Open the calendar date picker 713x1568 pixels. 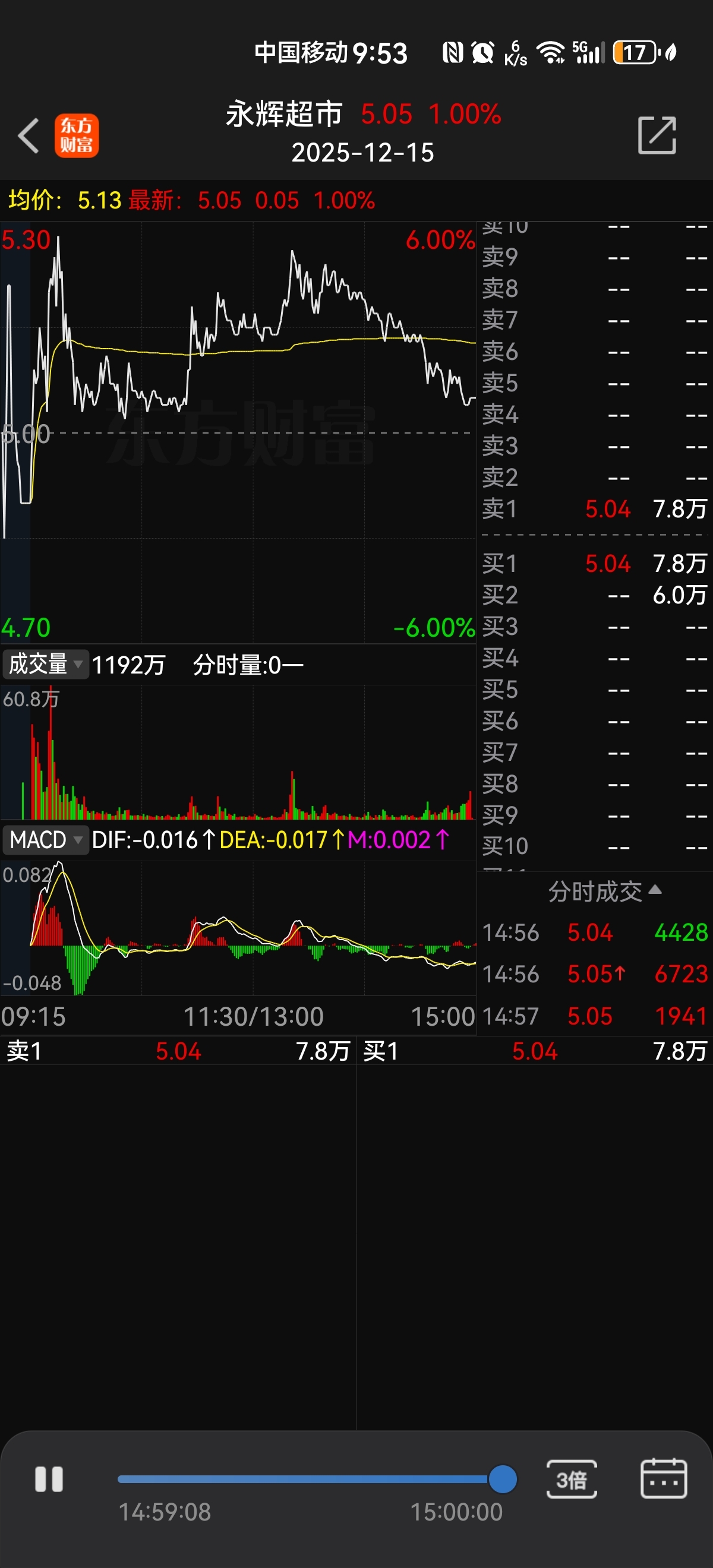click(664, 1478)
